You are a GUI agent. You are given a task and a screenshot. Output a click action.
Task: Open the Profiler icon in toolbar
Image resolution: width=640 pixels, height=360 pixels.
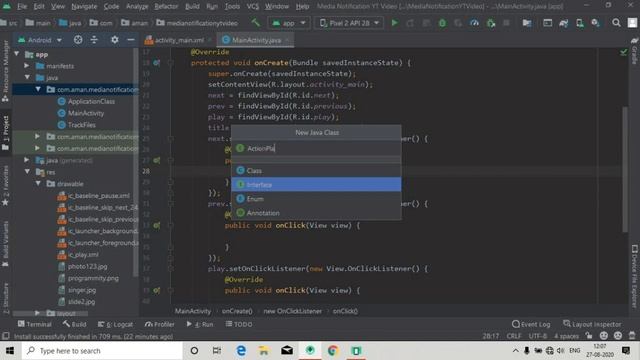474,23
